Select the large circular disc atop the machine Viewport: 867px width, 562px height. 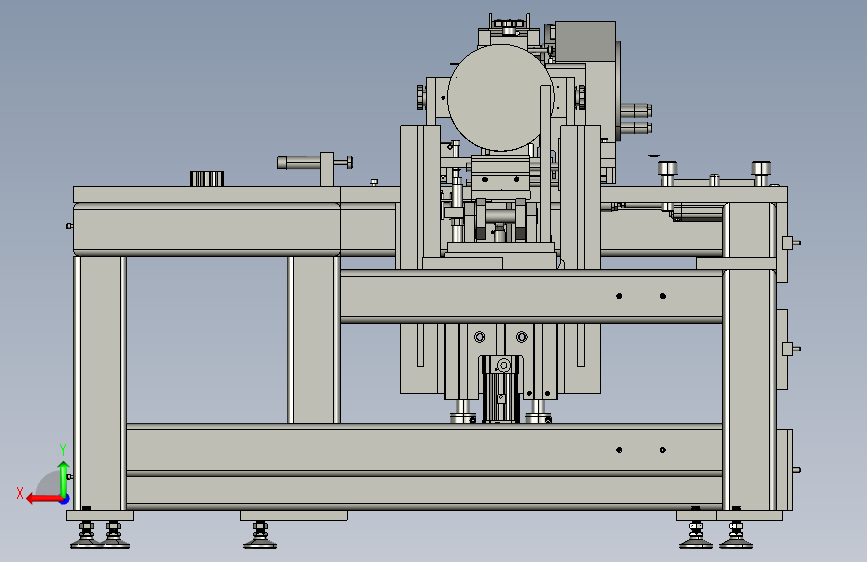point(500,98)
